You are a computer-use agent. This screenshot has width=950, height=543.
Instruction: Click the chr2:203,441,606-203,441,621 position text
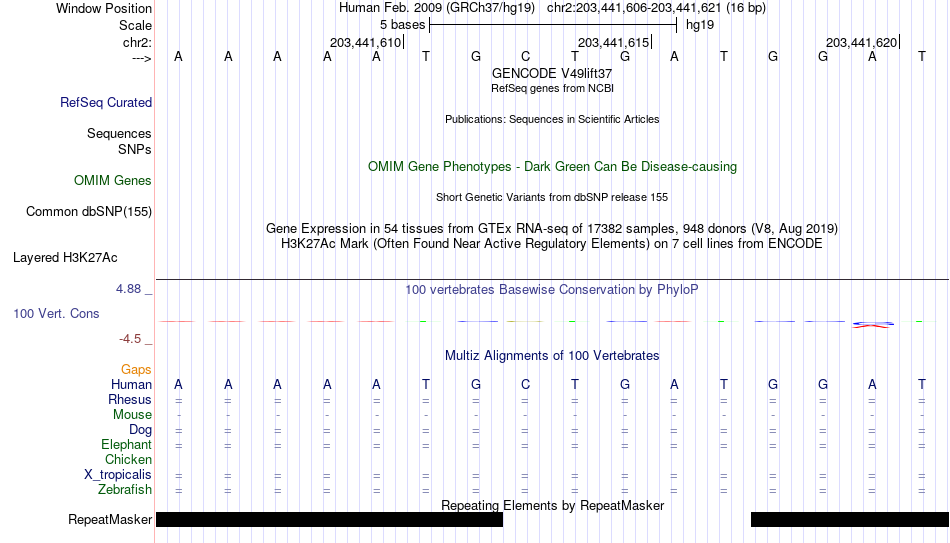click(x=634, y=8)
